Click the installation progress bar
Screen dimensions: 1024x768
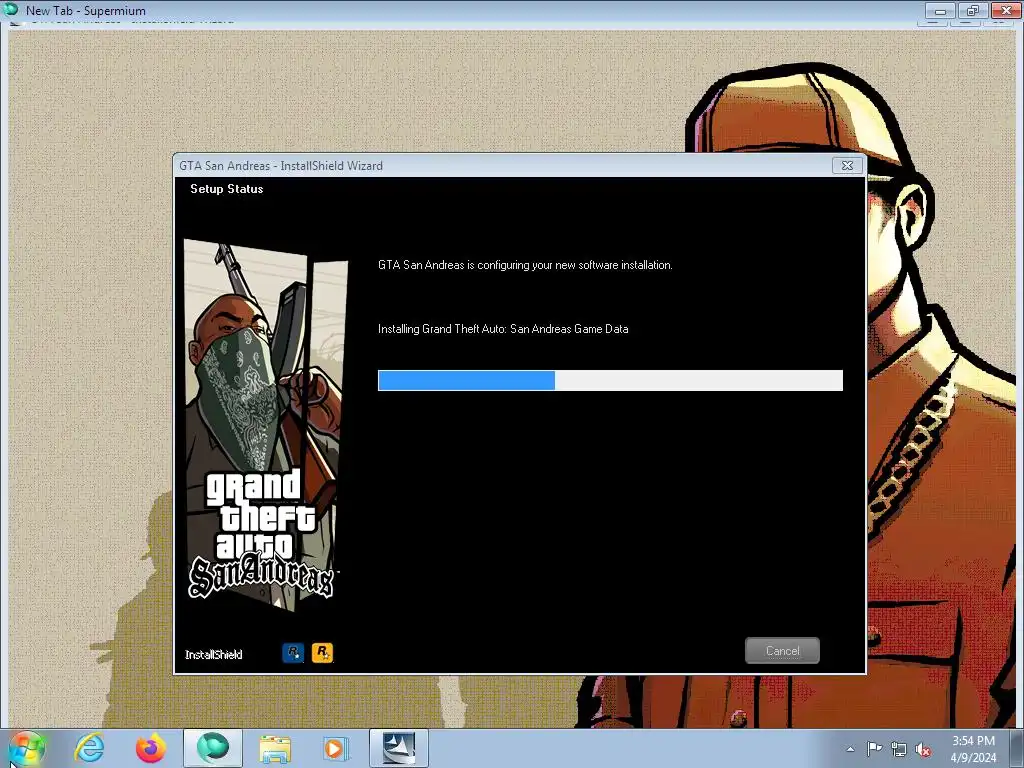pyautogui.click(x=610, y=381)
